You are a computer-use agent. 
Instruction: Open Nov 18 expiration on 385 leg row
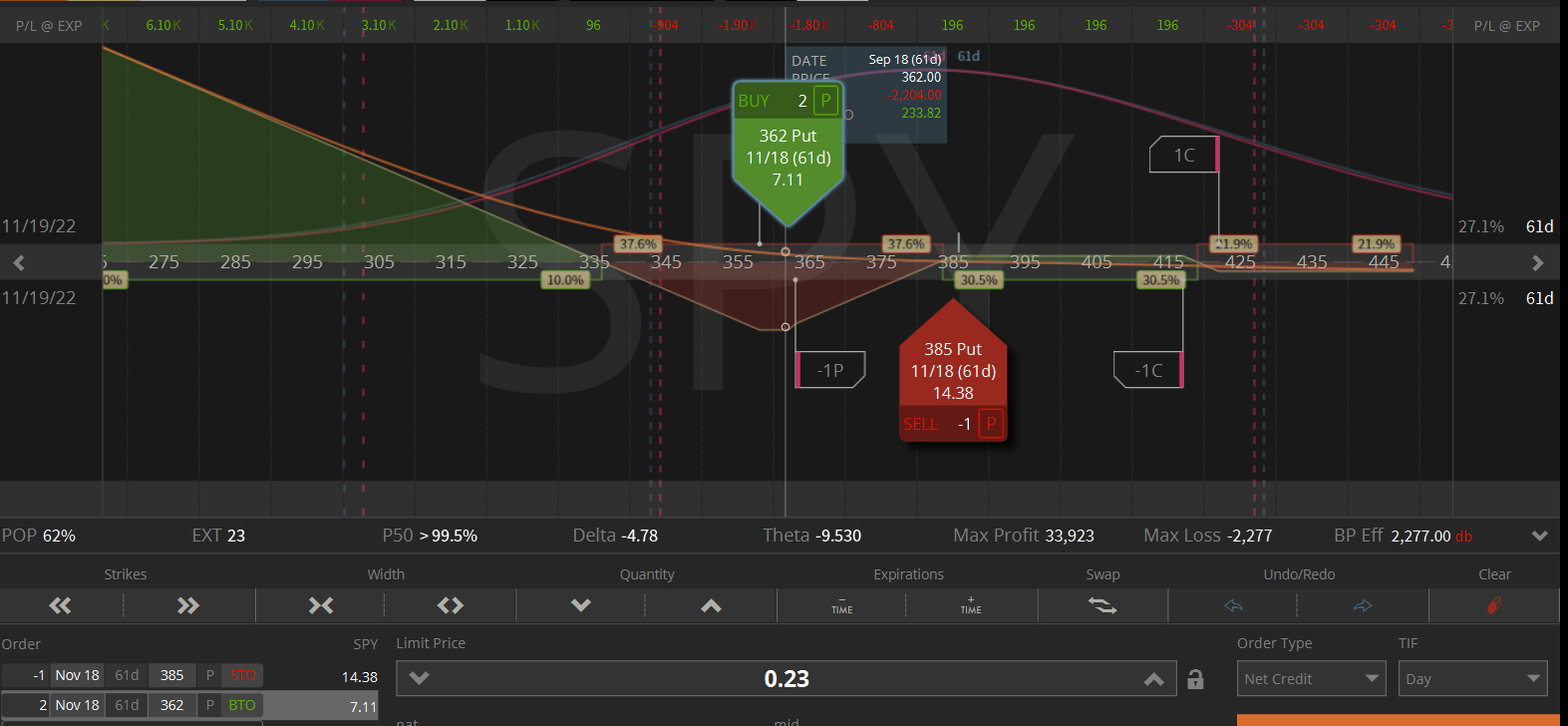tap(77, 675)
